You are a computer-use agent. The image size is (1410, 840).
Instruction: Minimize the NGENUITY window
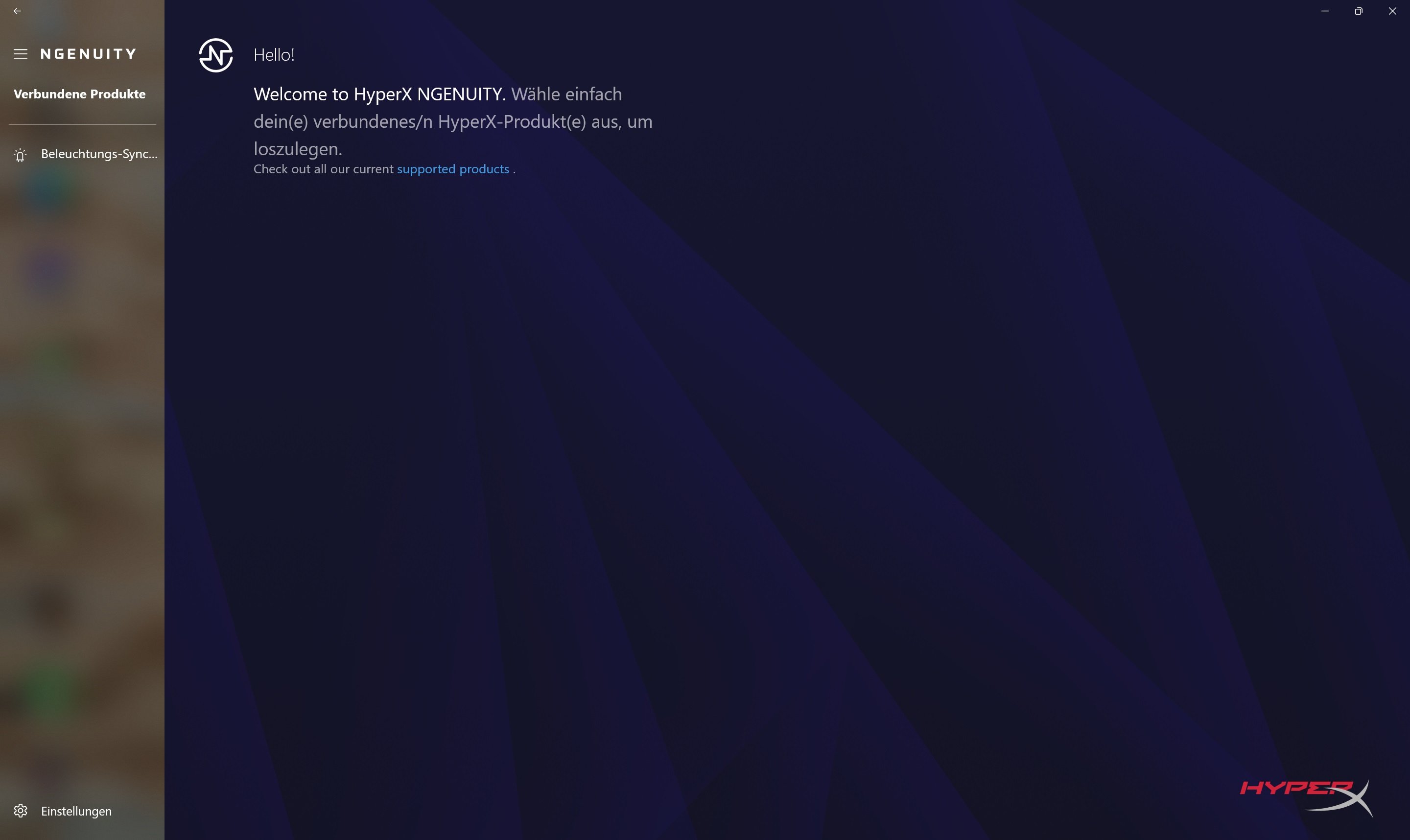pos(1324,11)
